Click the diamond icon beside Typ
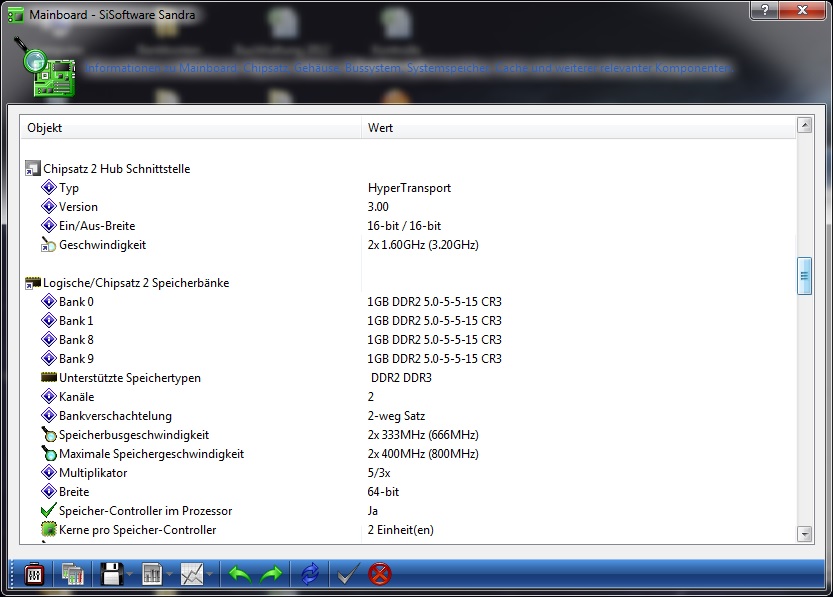This screenshot has width=833, height=597. 49,187
